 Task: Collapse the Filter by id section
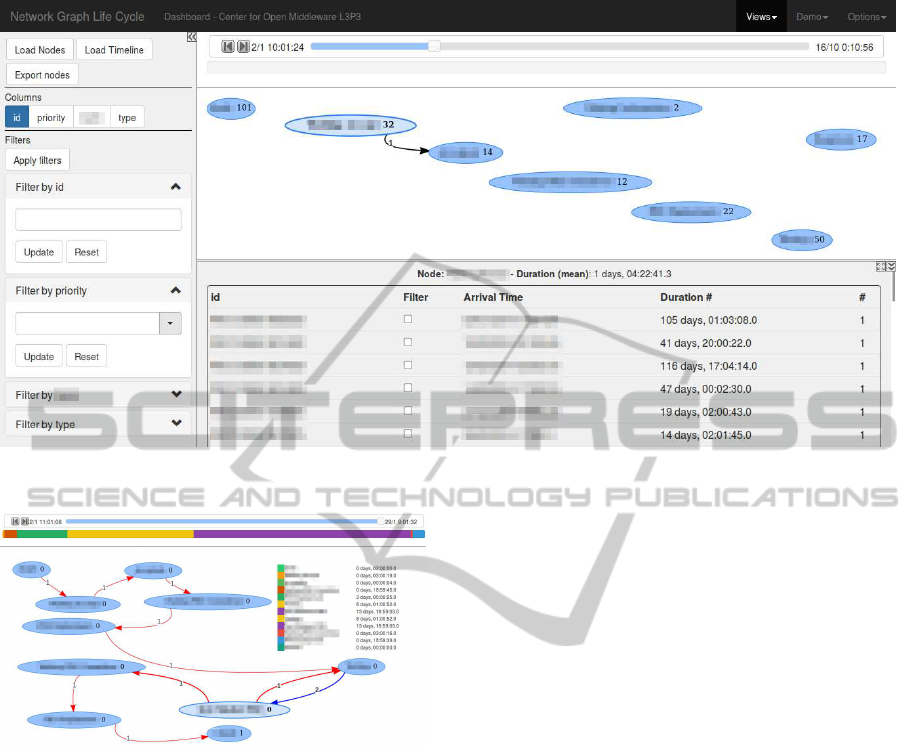click(x=176, y=187)
